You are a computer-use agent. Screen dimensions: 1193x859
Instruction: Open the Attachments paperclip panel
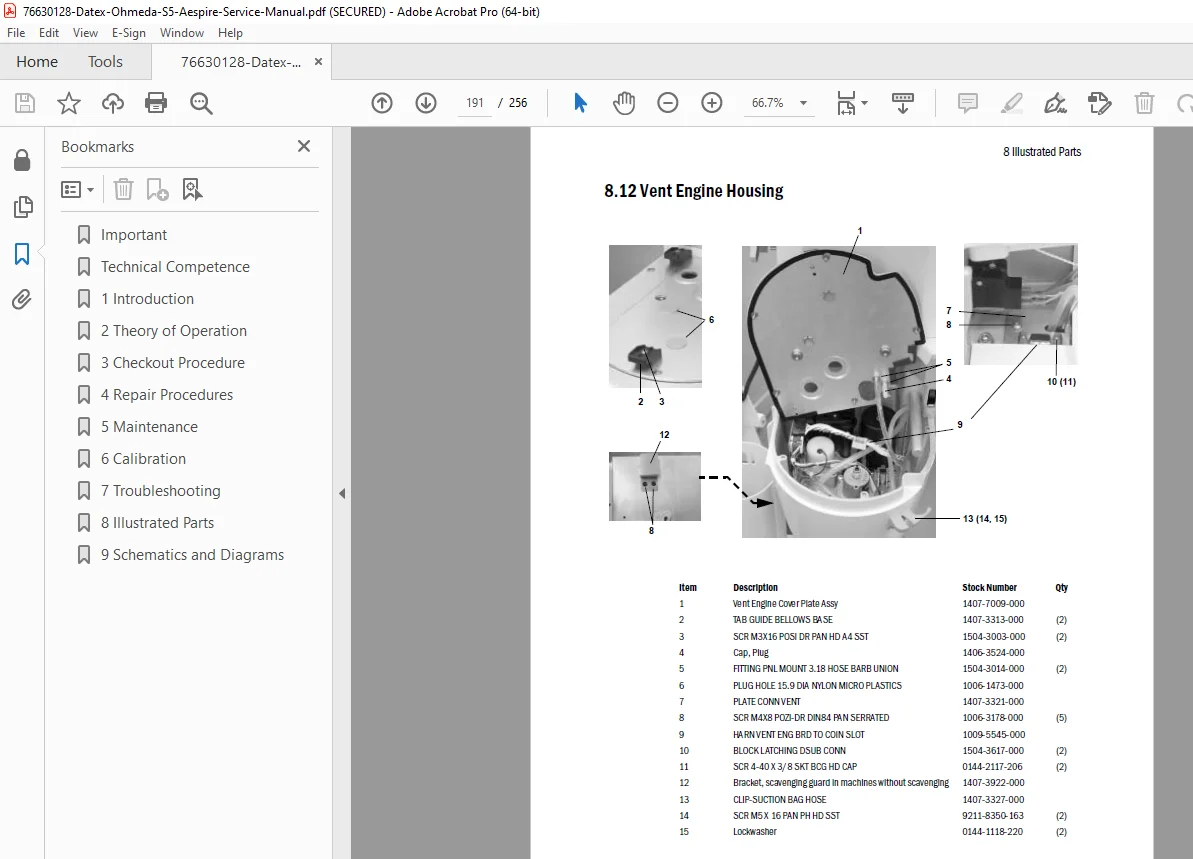pyautogui.click(x=22, y=300)
